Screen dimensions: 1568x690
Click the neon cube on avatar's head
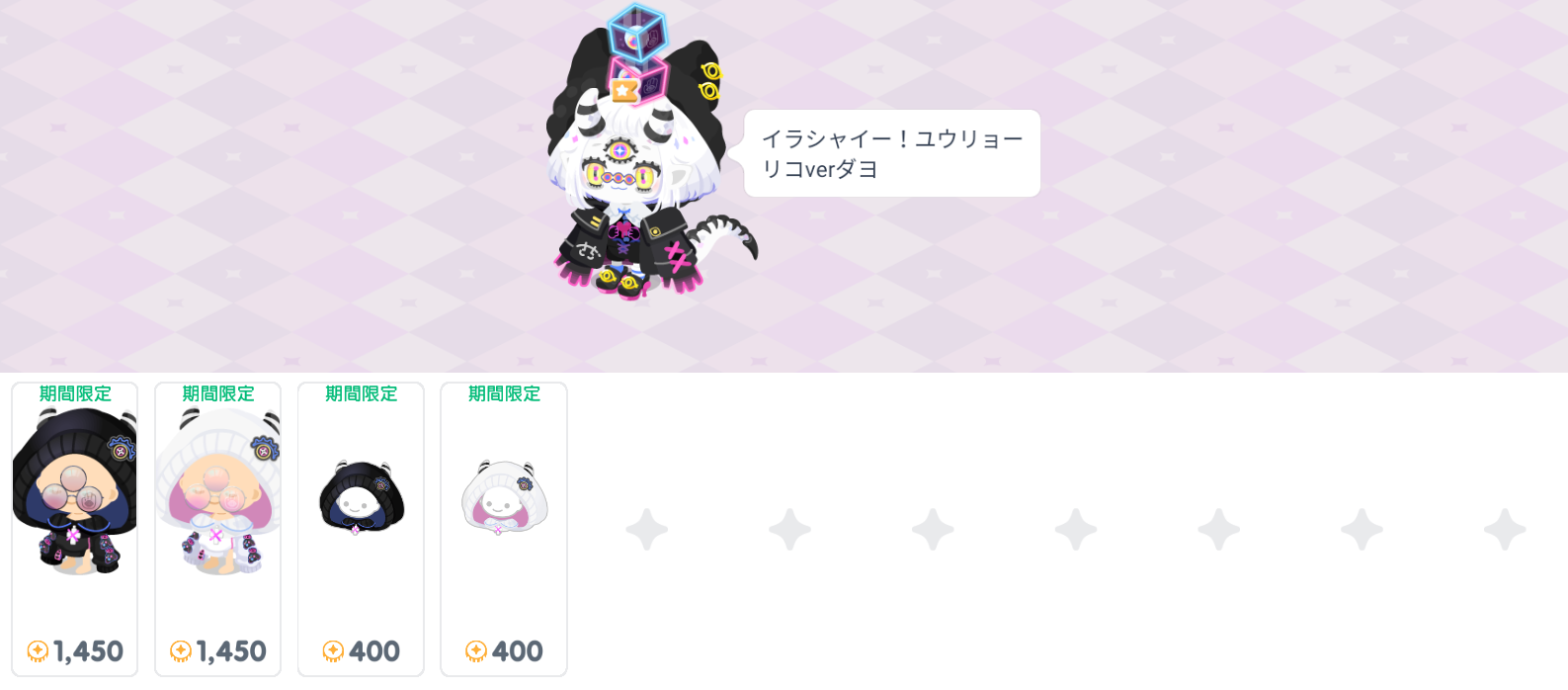(x=637, y=33)
